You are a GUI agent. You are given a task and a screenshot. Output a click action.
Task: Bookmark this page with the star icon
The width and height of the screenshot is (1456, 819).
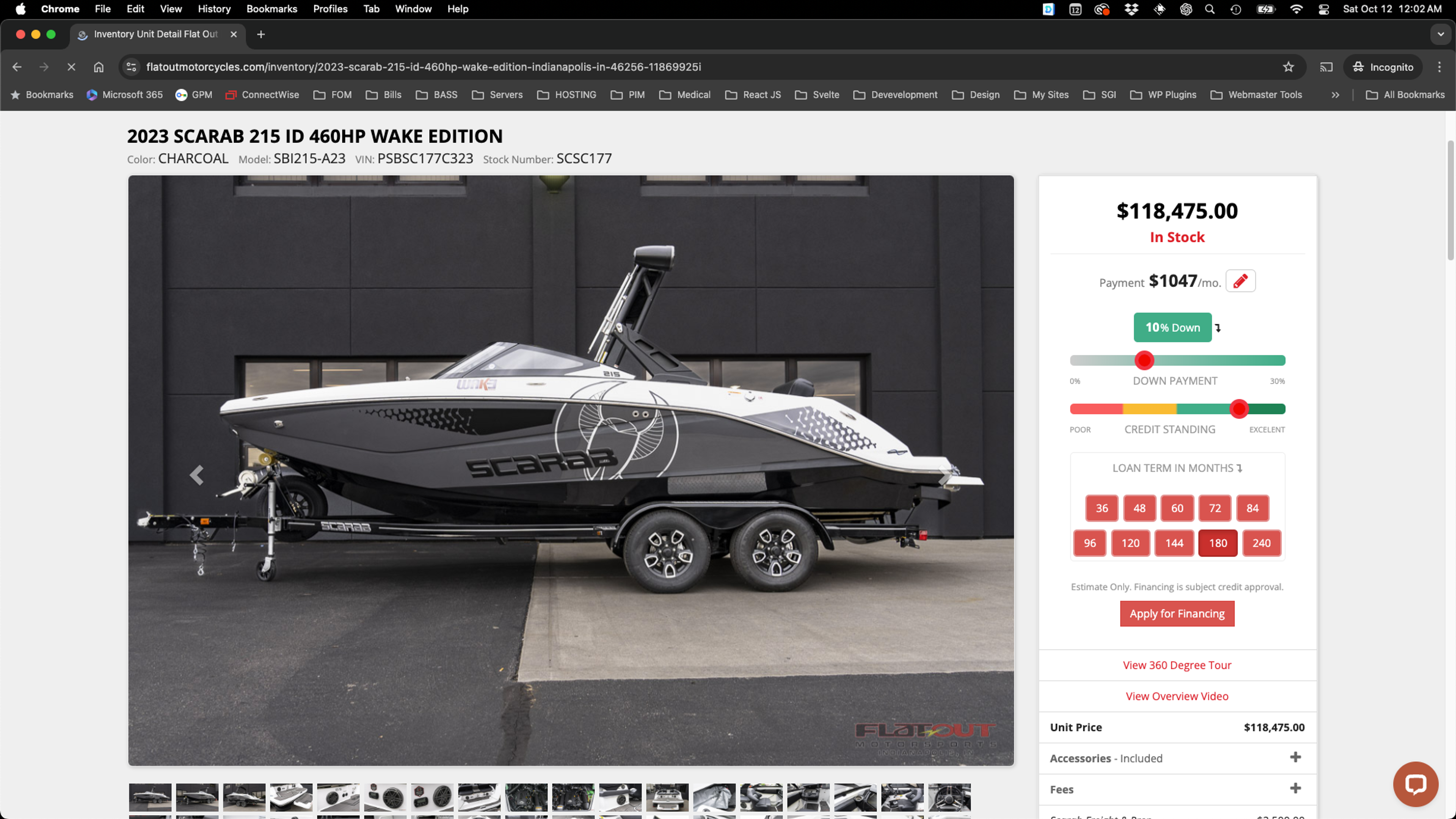[x=1288, y=67]
